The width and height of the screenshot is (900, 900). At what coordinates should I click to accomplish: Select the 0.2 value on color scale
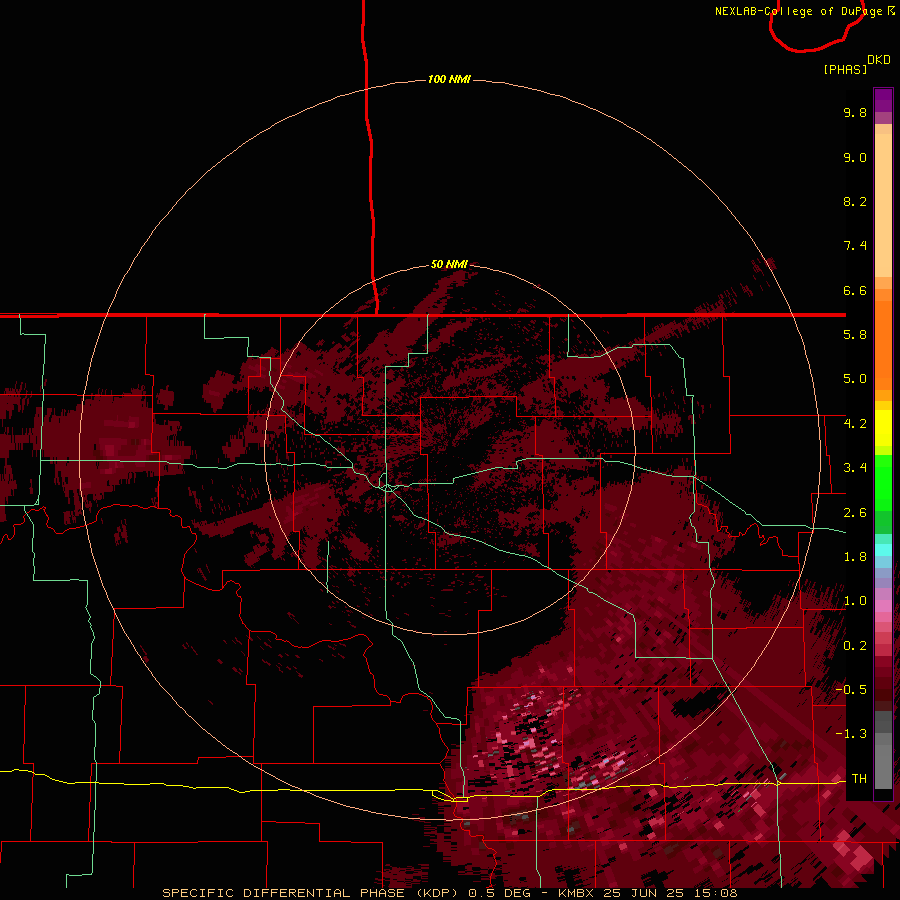pos(855,646)
